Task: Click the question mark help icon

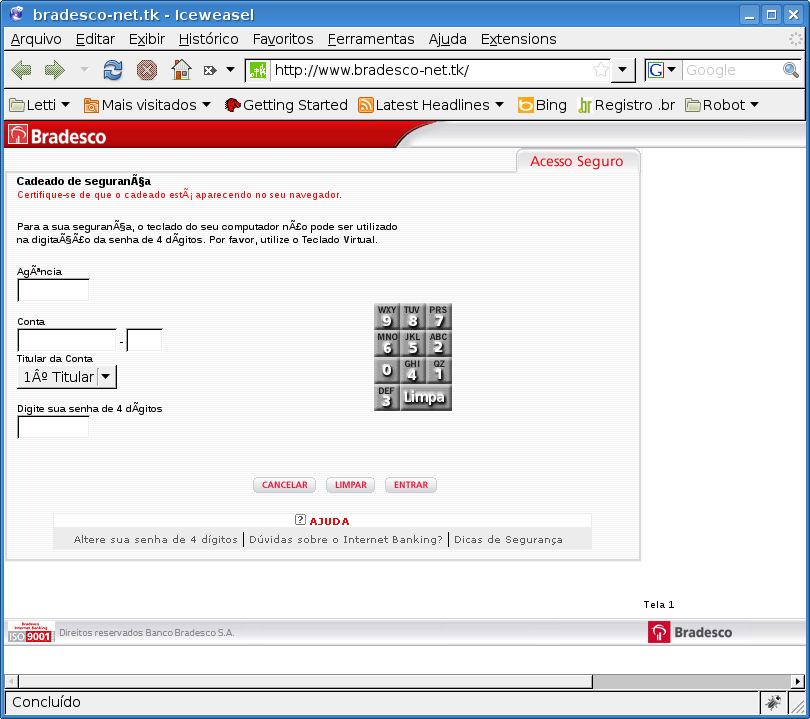Action: [x=300, y=520]
